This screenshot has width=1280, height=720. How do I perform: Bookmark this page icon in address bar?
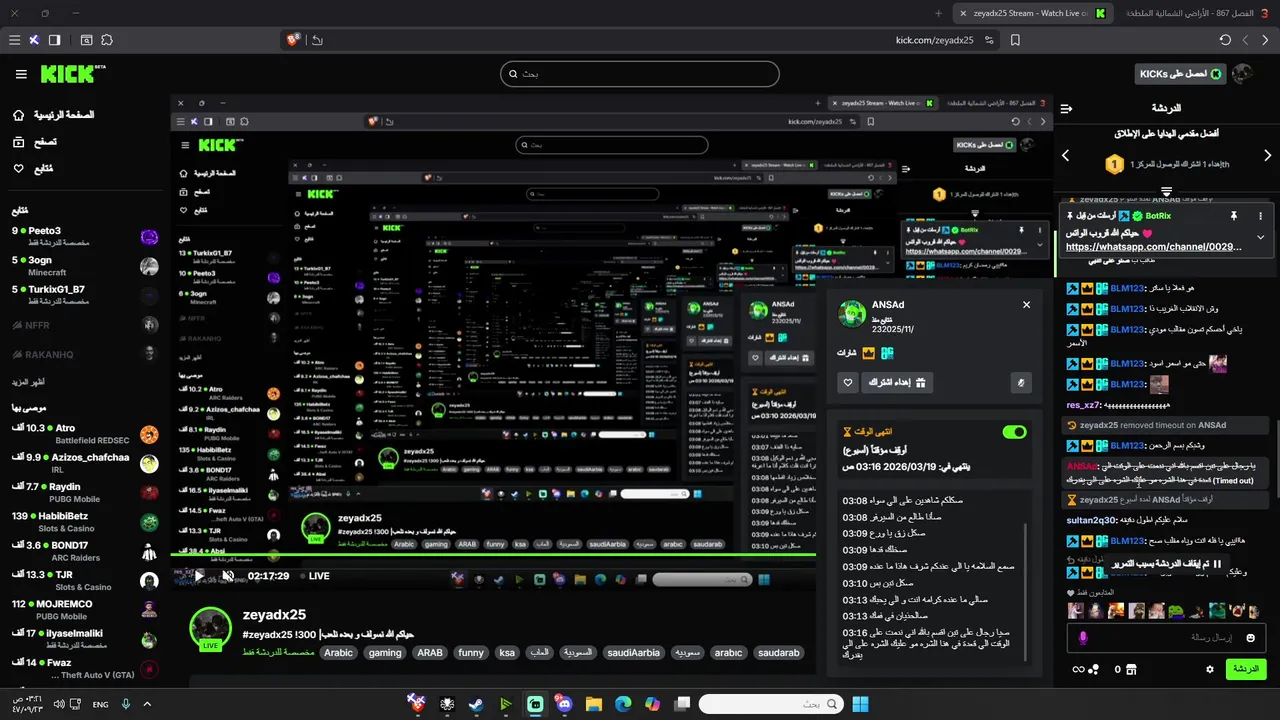click(1015, 40)
